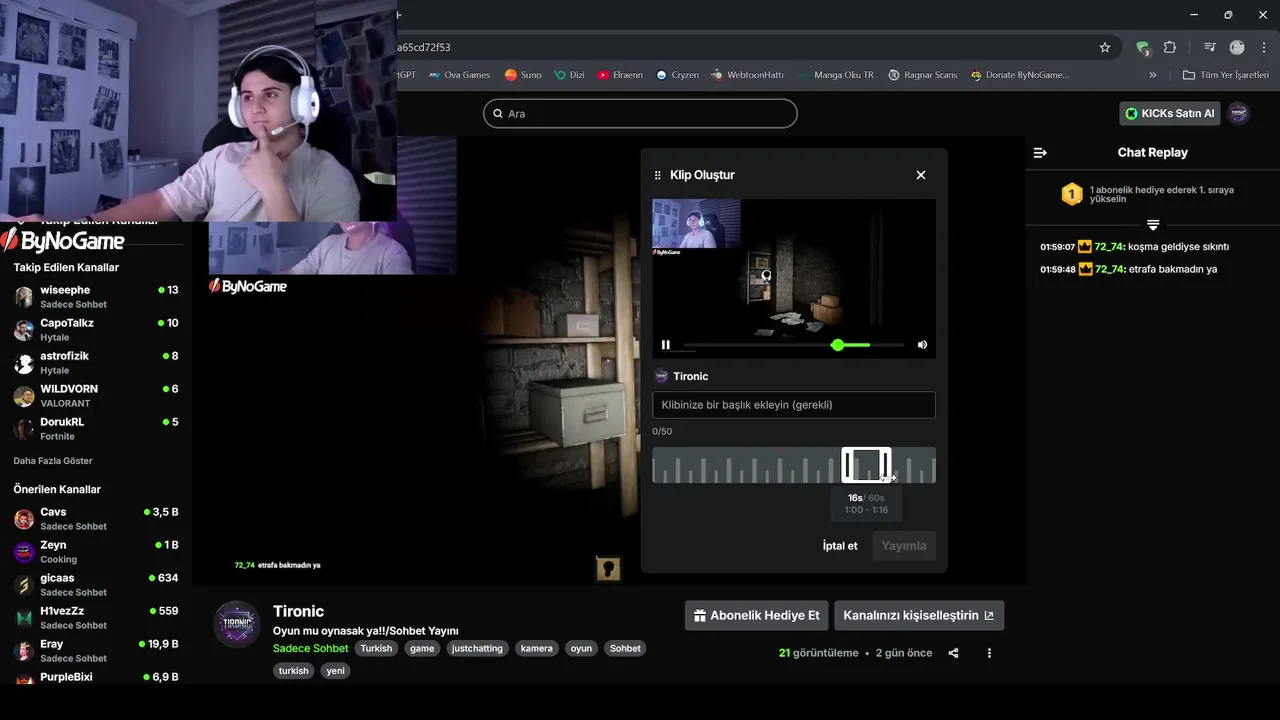The height and width of the screenshot is (720, 1280).
Task: Open the Suno bookmark
Action: [x=523, y=75]
